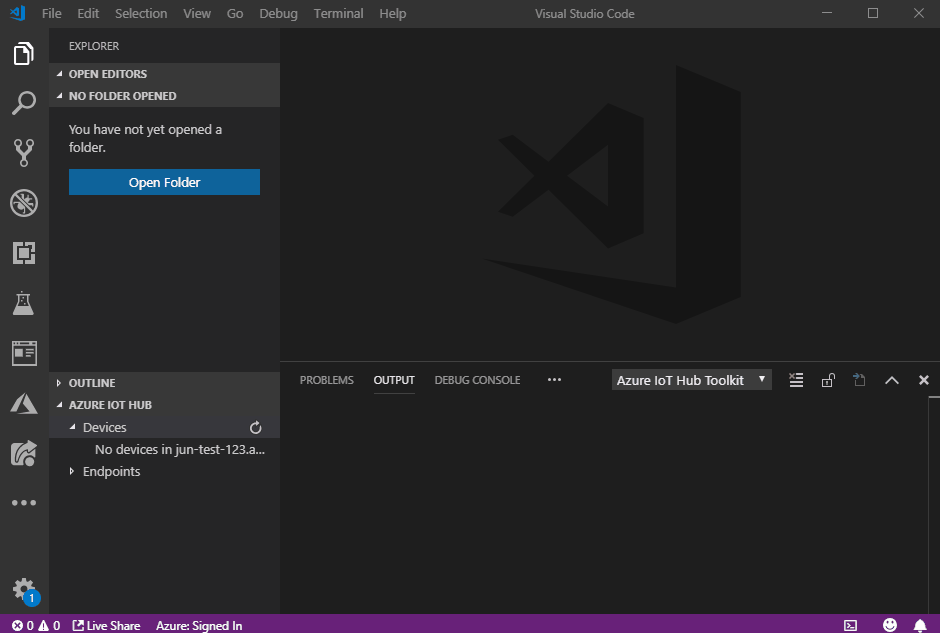Show additional activity bar views ellipsis

coord(23,503)
